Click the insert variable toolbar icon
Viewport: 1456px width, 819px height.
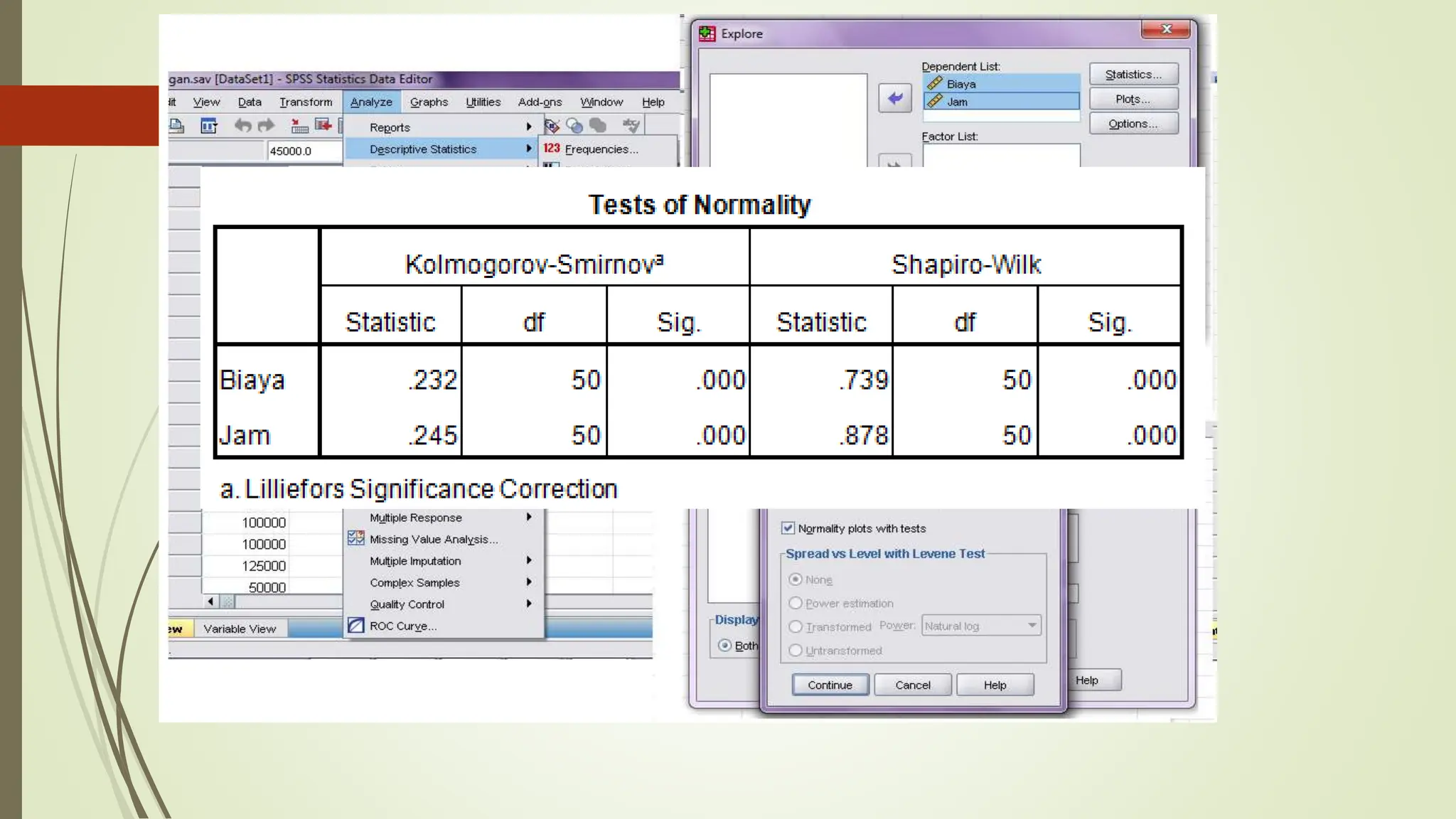323,126
